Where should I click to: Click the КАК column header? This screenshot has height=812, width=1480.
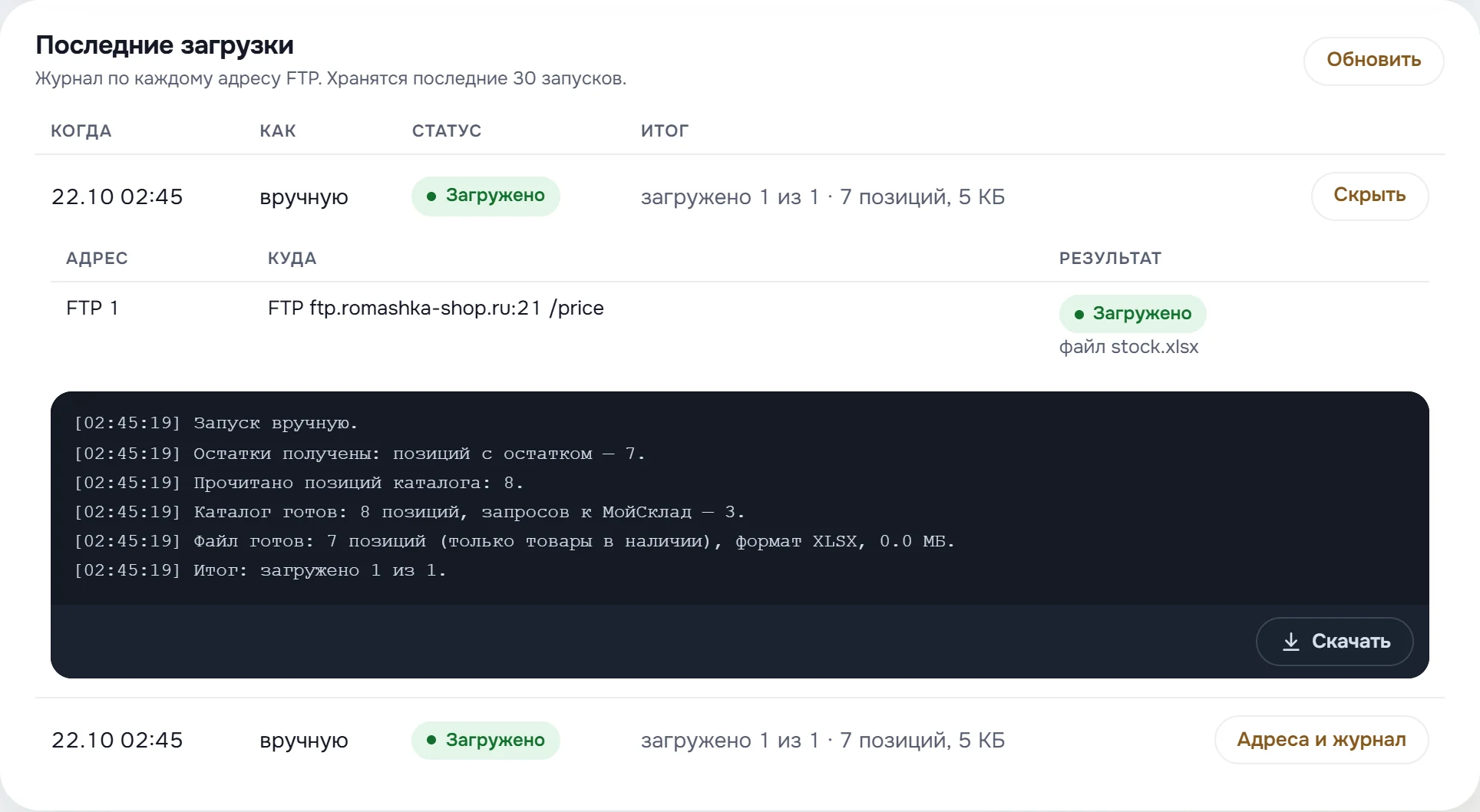(x=278, y=131)
